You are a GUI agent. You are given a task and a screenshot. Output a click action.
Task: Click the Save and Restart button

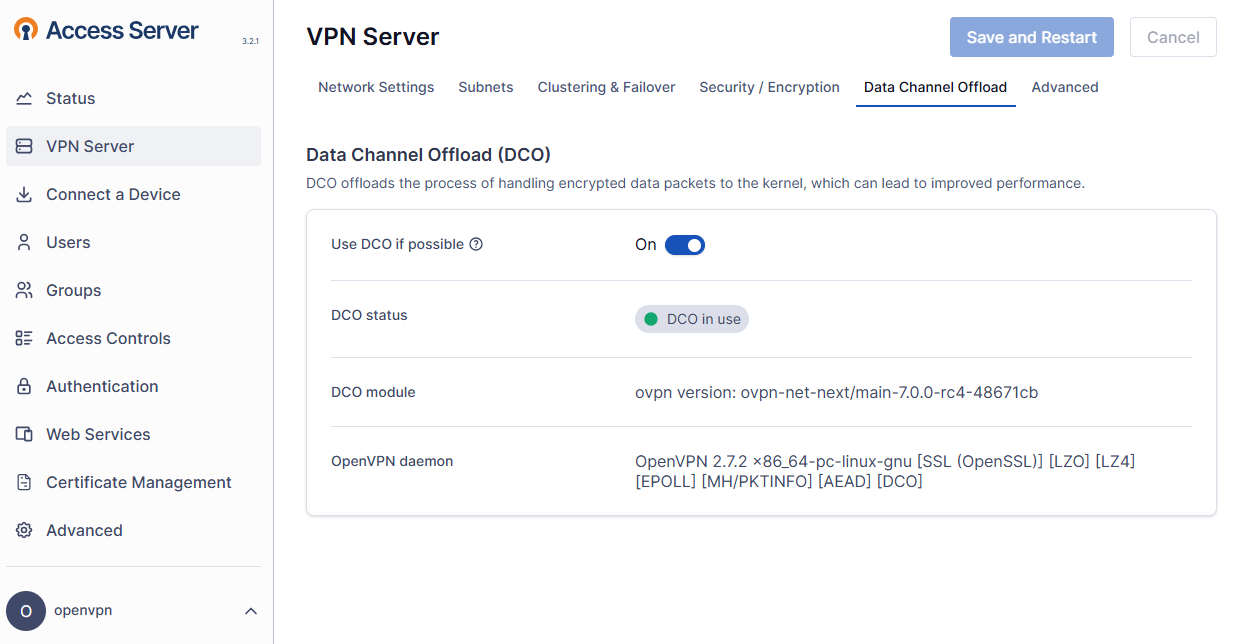click(x=1032, y=37)
